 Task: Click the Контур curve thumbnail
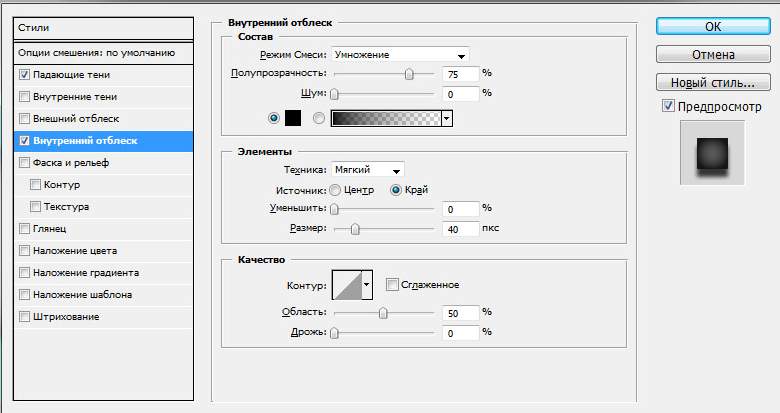tap(347, 285)
